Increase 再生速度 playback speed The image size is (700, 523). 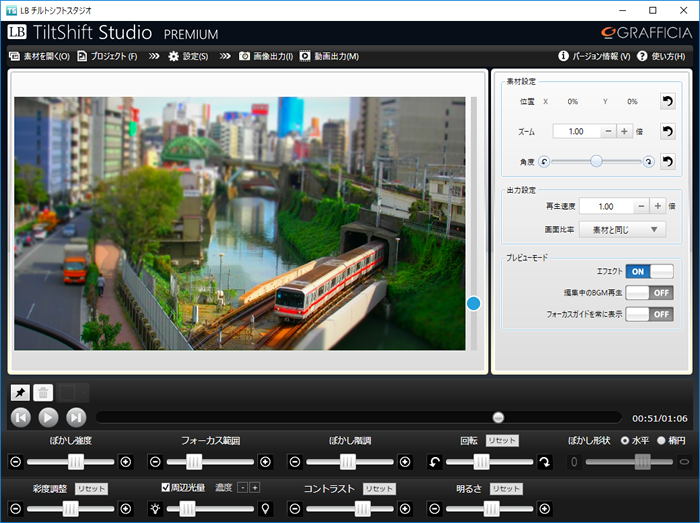point(658,206)
